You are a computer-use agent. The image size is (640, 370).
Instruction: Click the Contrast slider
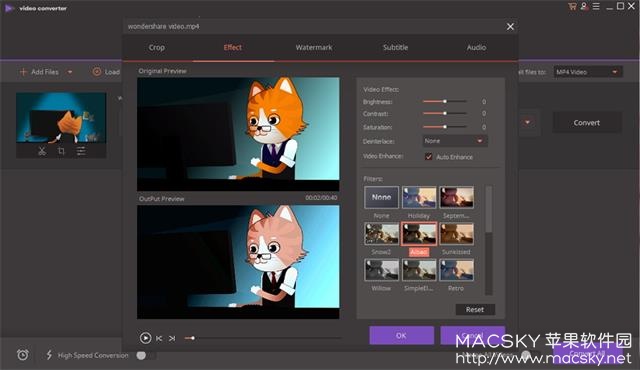[445, 113]
